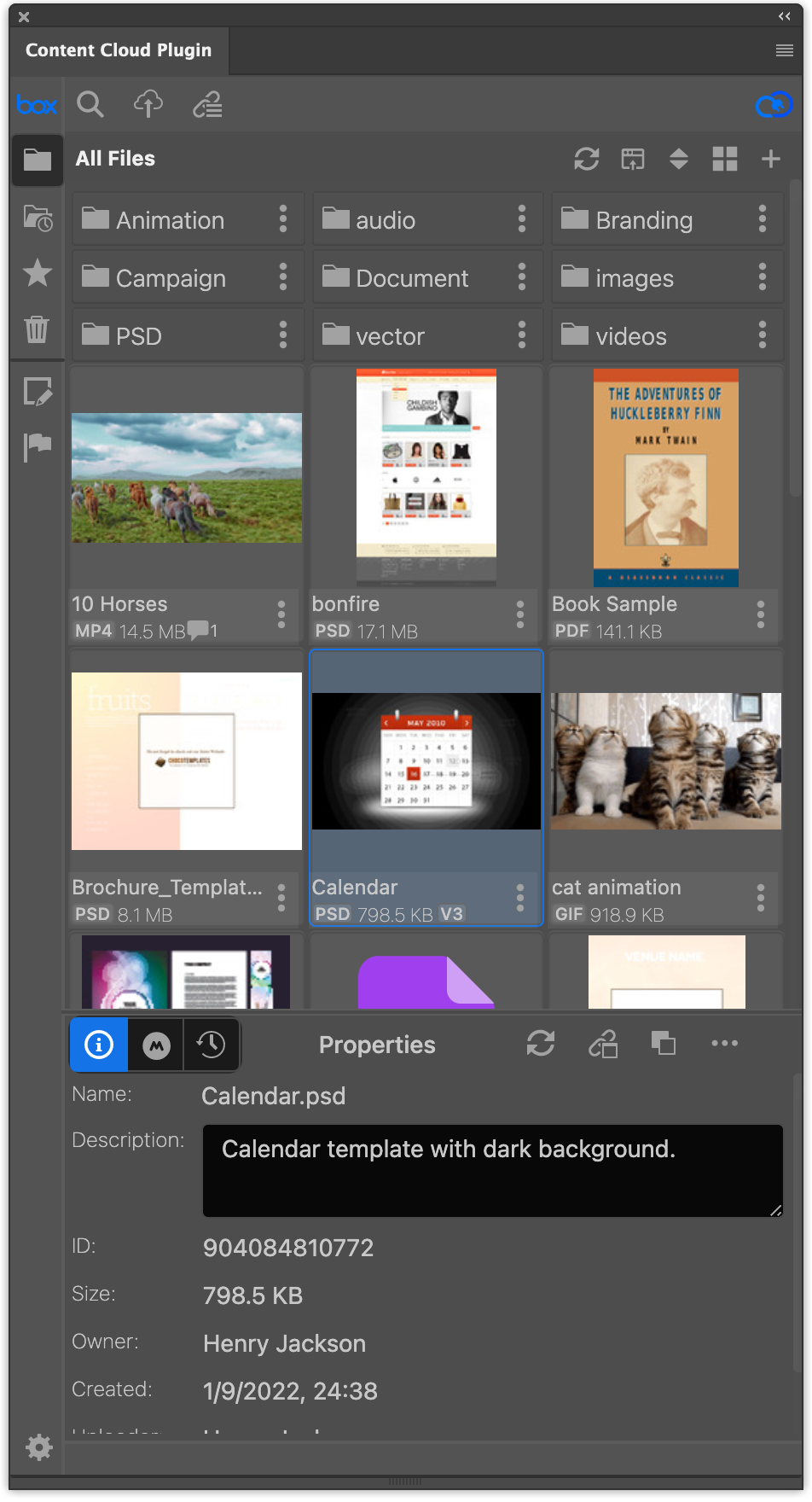Open Favorites star in sidebar
The width and height of the screenshot is (812, 1502).
[x=38, y=273]
